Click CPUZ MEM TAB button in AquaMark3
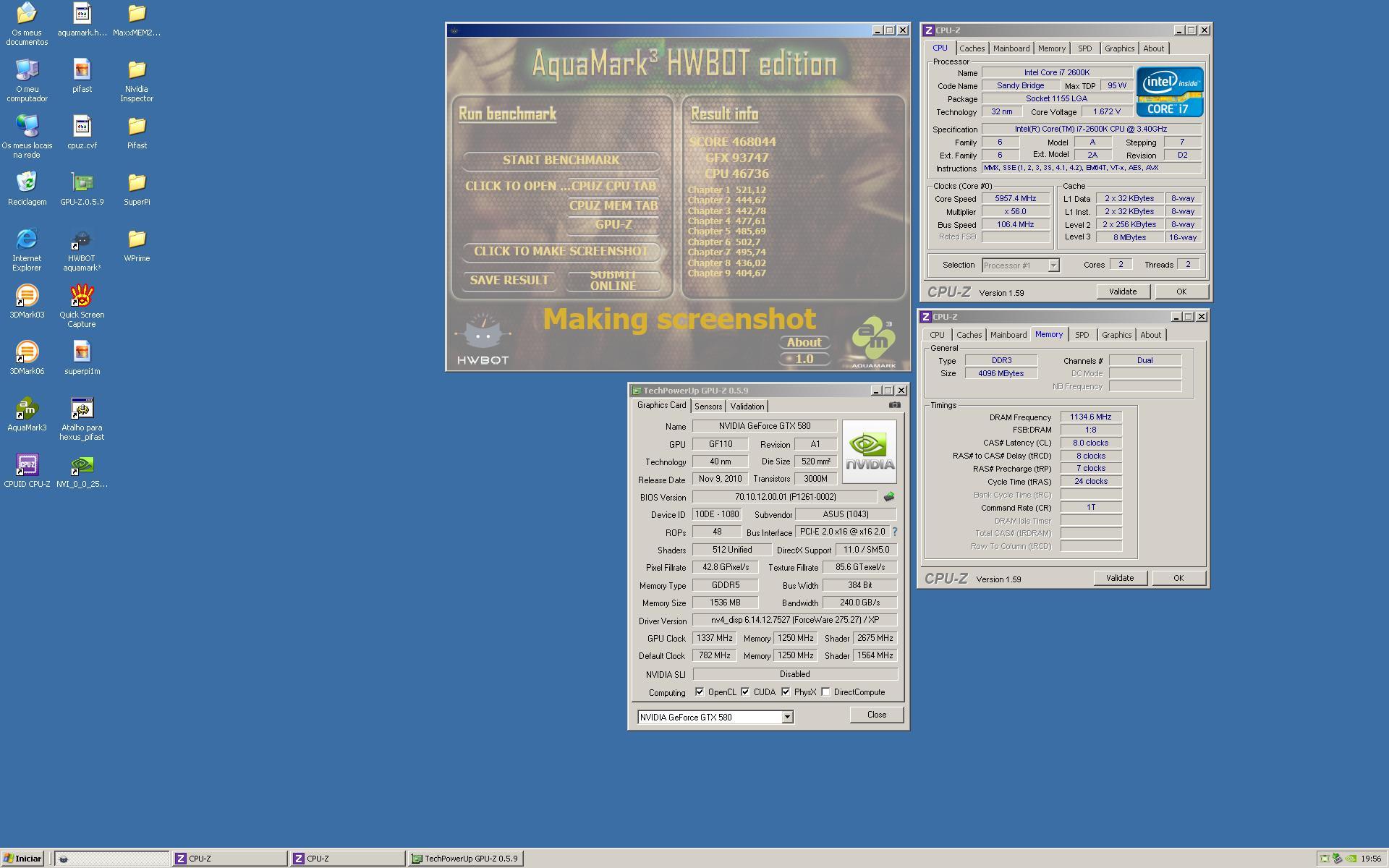Screen dimensions: 1389x868 (x=613, y=205)
